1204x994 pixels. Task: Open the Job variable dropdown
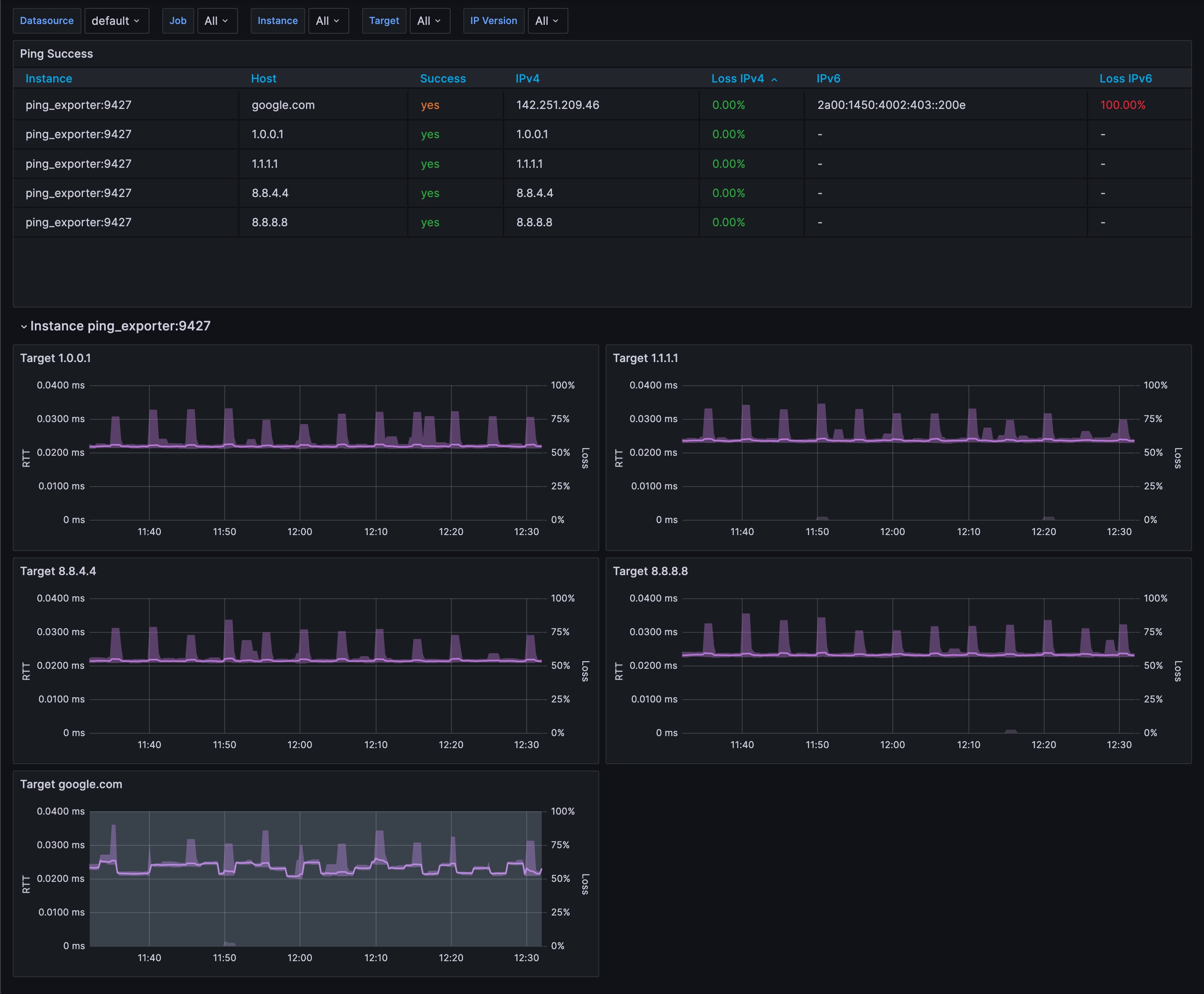217,21
